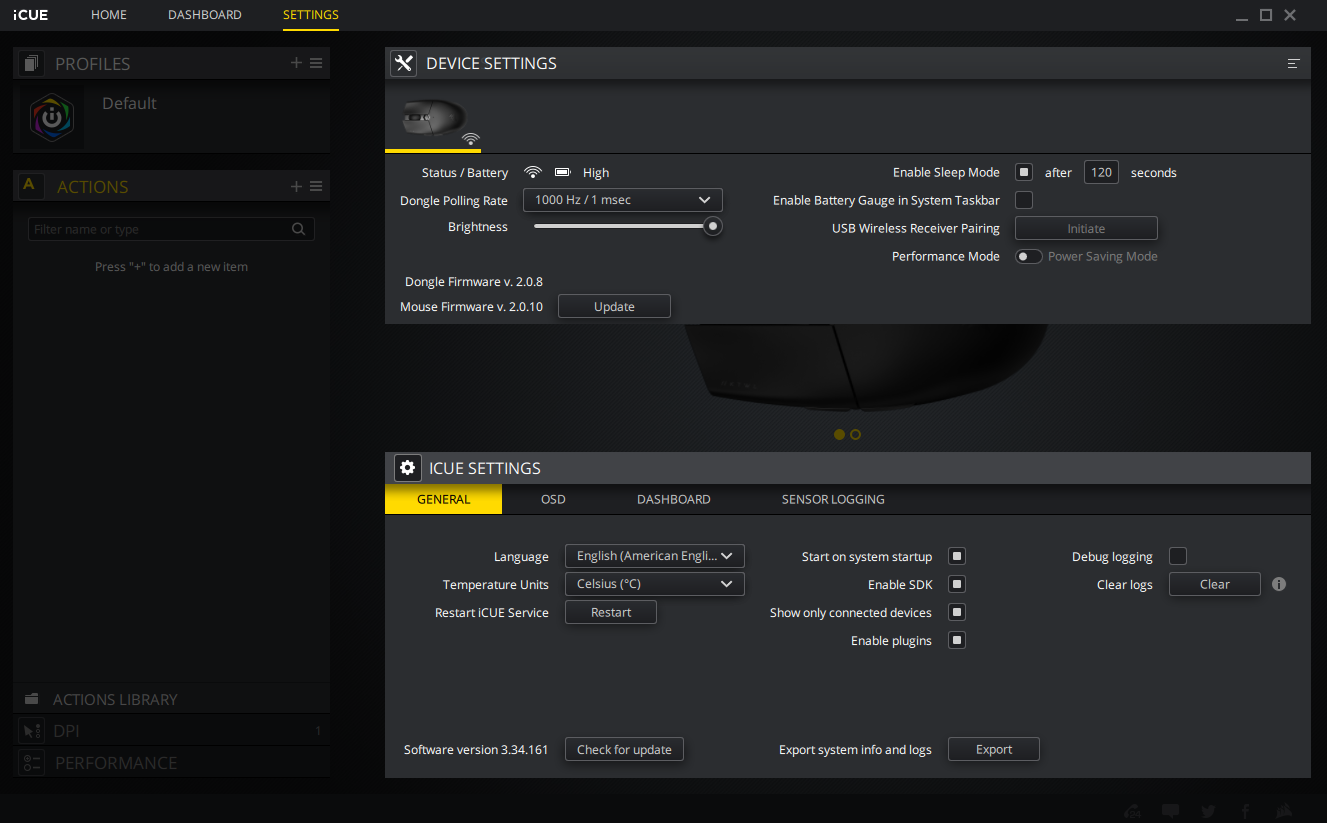This screenshot has width=1327, height=823.
Task: Expand the DPI section
Action: coord(172,731)
